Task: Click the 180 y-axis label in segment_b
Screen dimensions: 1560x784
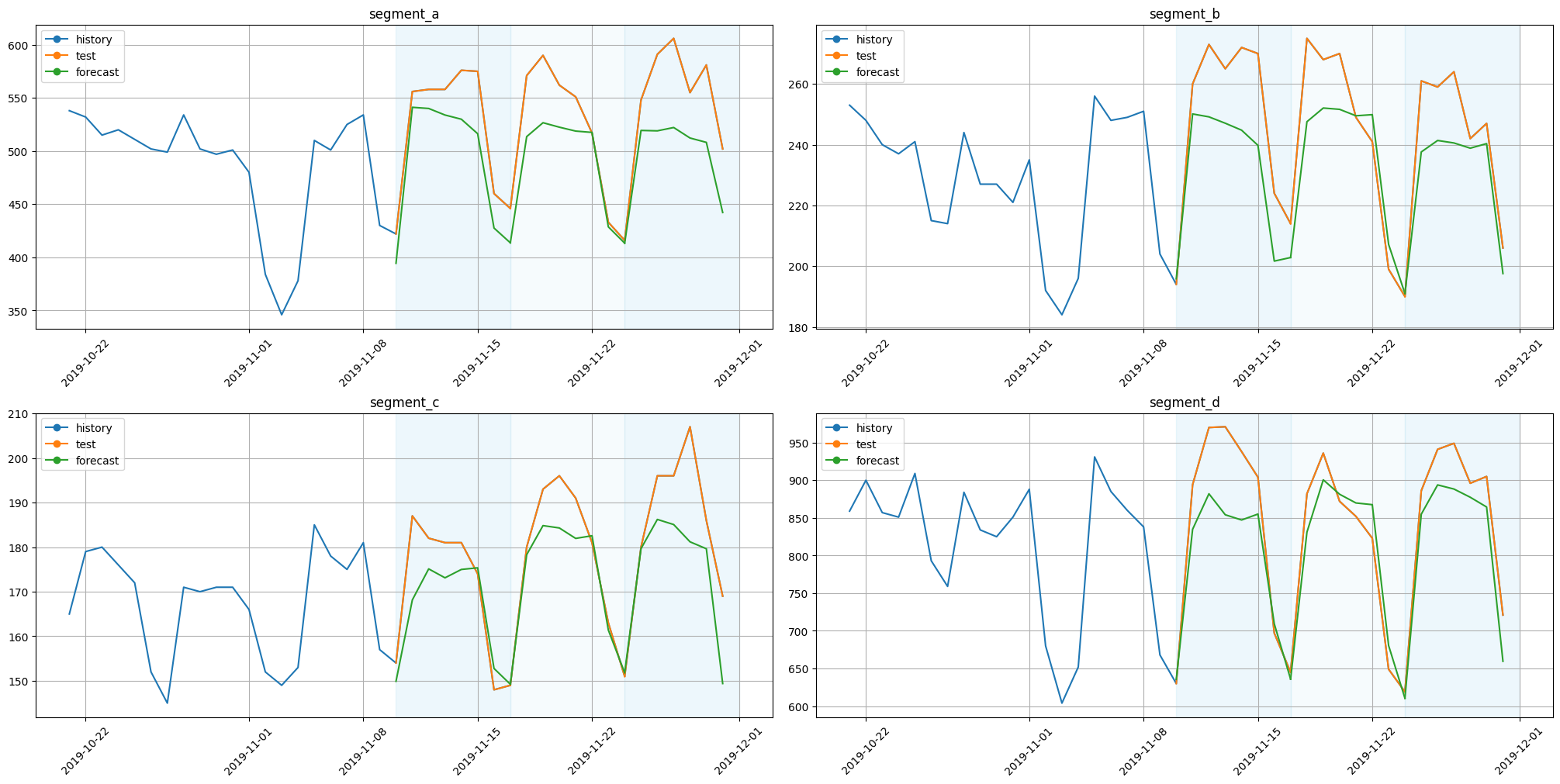Action: pyautogui.click(x=801, y=328)
